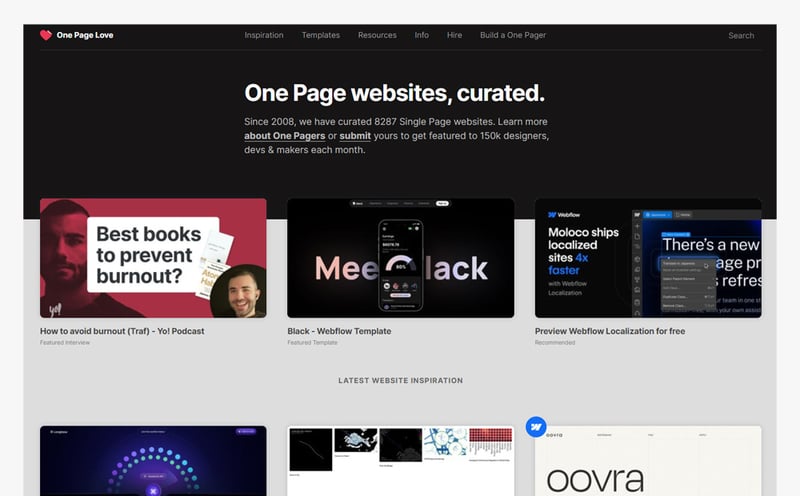Open the Moloco Webflow Localization thumbnail
The image size is (800, 496).
648,258
